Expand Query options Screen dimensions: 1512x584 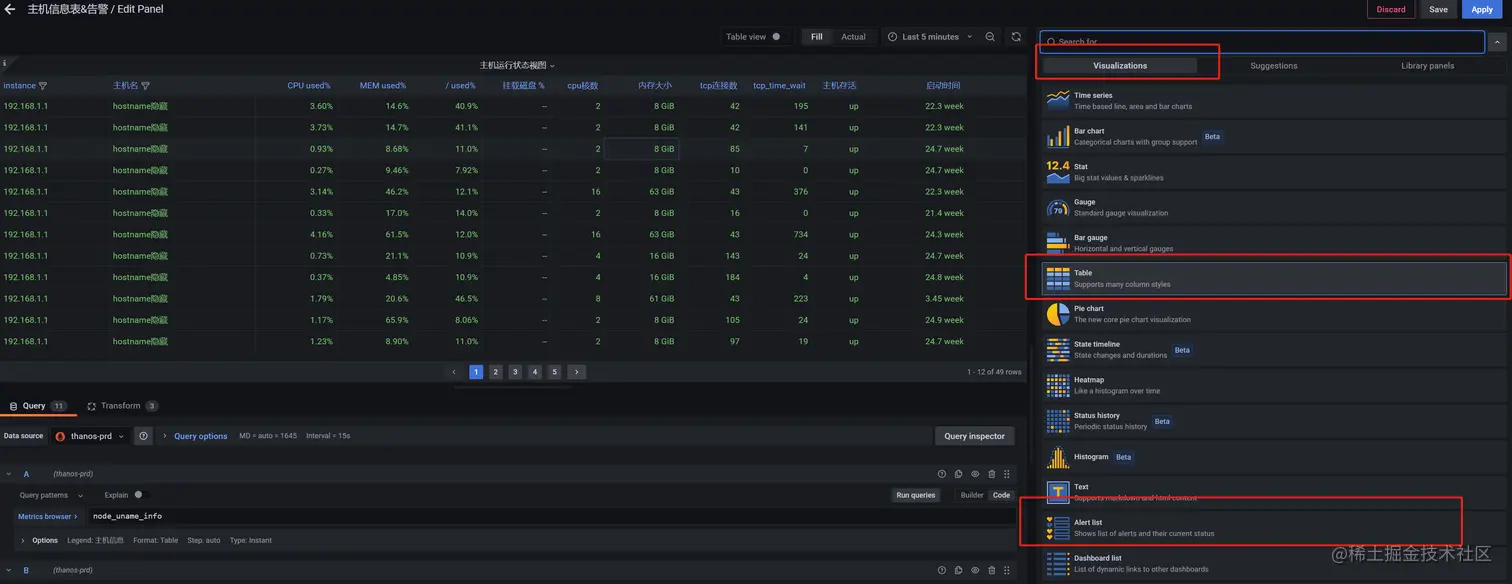pyautogui.click(x=200, y=436)
